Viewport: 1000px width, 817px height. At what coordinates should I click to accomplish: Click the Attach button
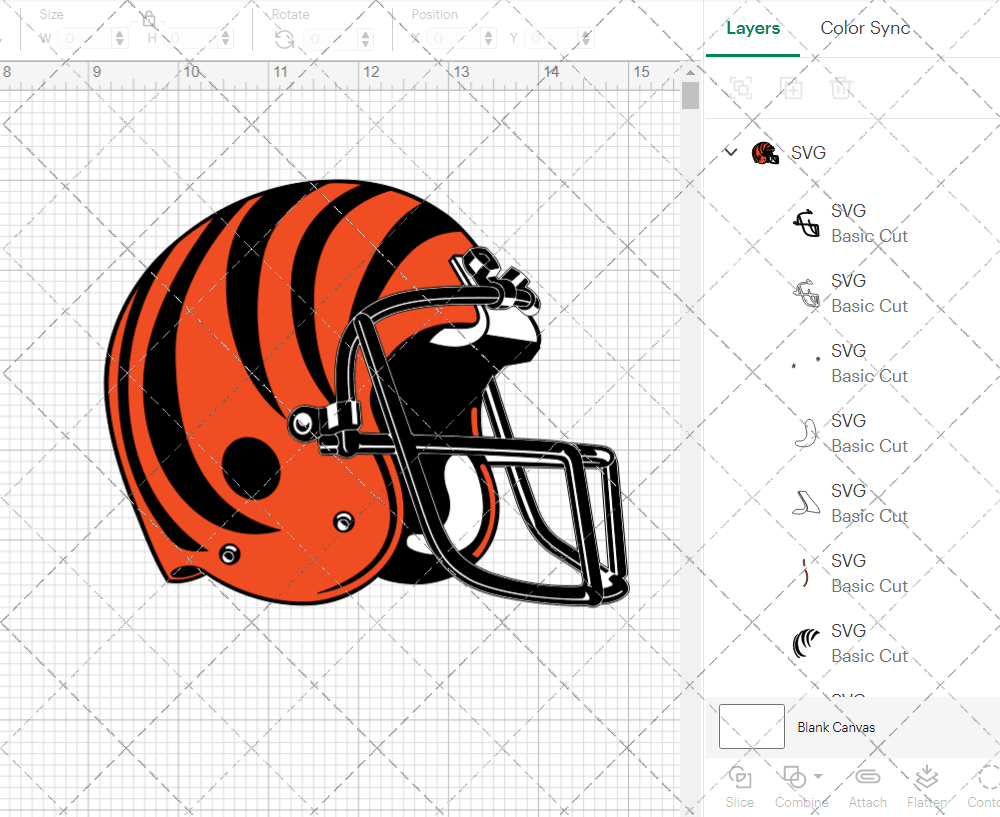(867, 787)
